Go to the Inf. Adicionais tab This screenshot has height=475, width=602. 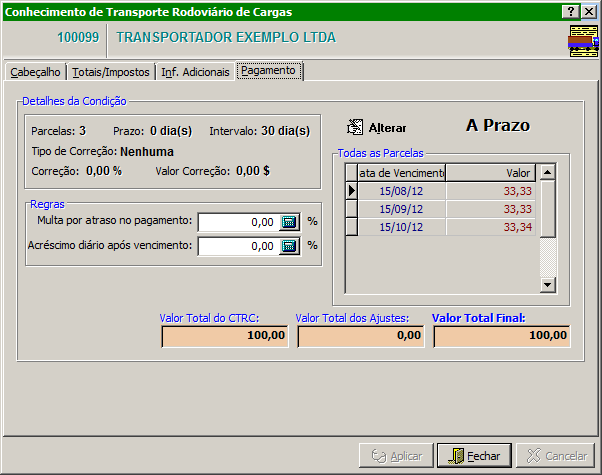pos(195,72)
